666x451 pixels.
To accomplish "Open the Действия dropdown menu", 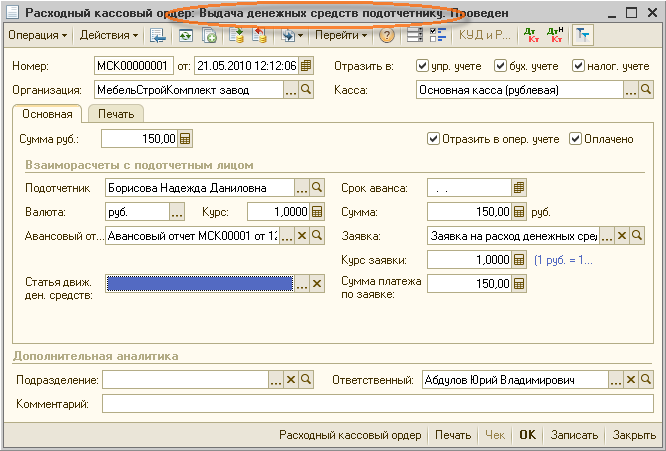I will pyautogui.click(x=109, y=35).
